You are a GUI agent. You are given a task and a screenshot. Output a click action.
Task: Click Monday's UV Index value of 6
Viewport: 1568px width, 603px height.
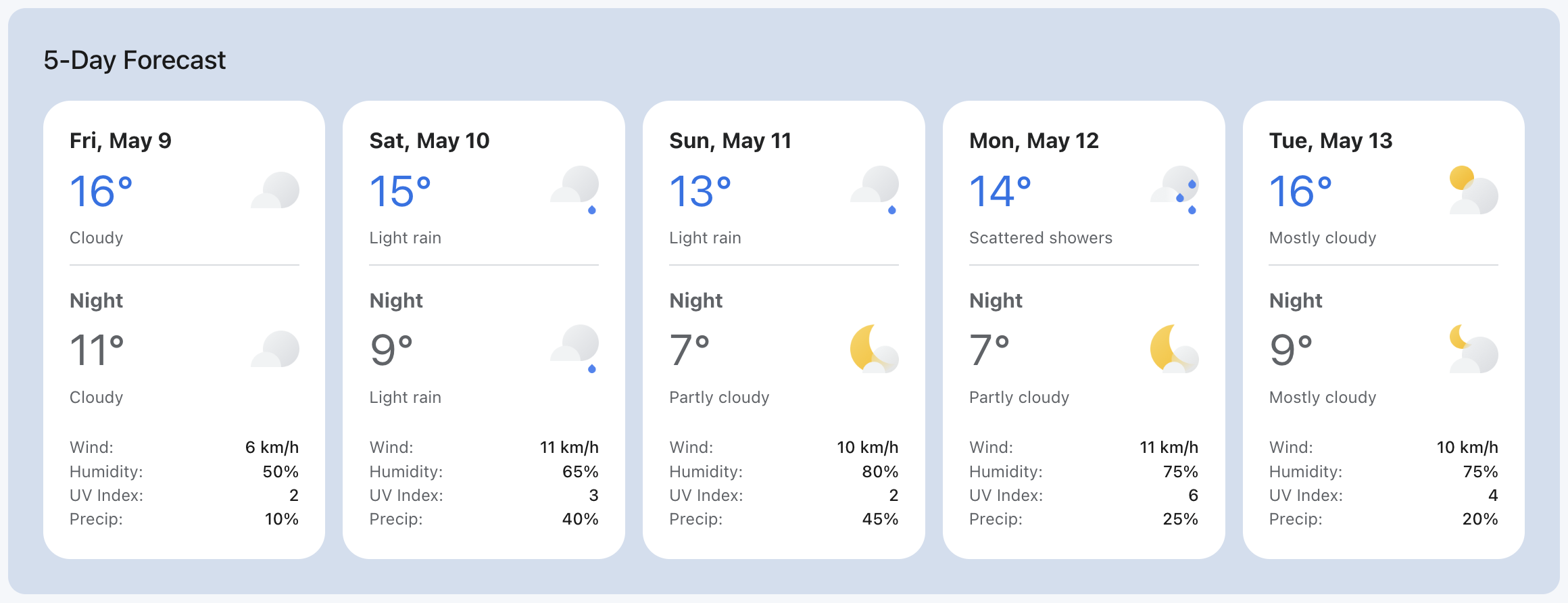[x=1194, y=496]
